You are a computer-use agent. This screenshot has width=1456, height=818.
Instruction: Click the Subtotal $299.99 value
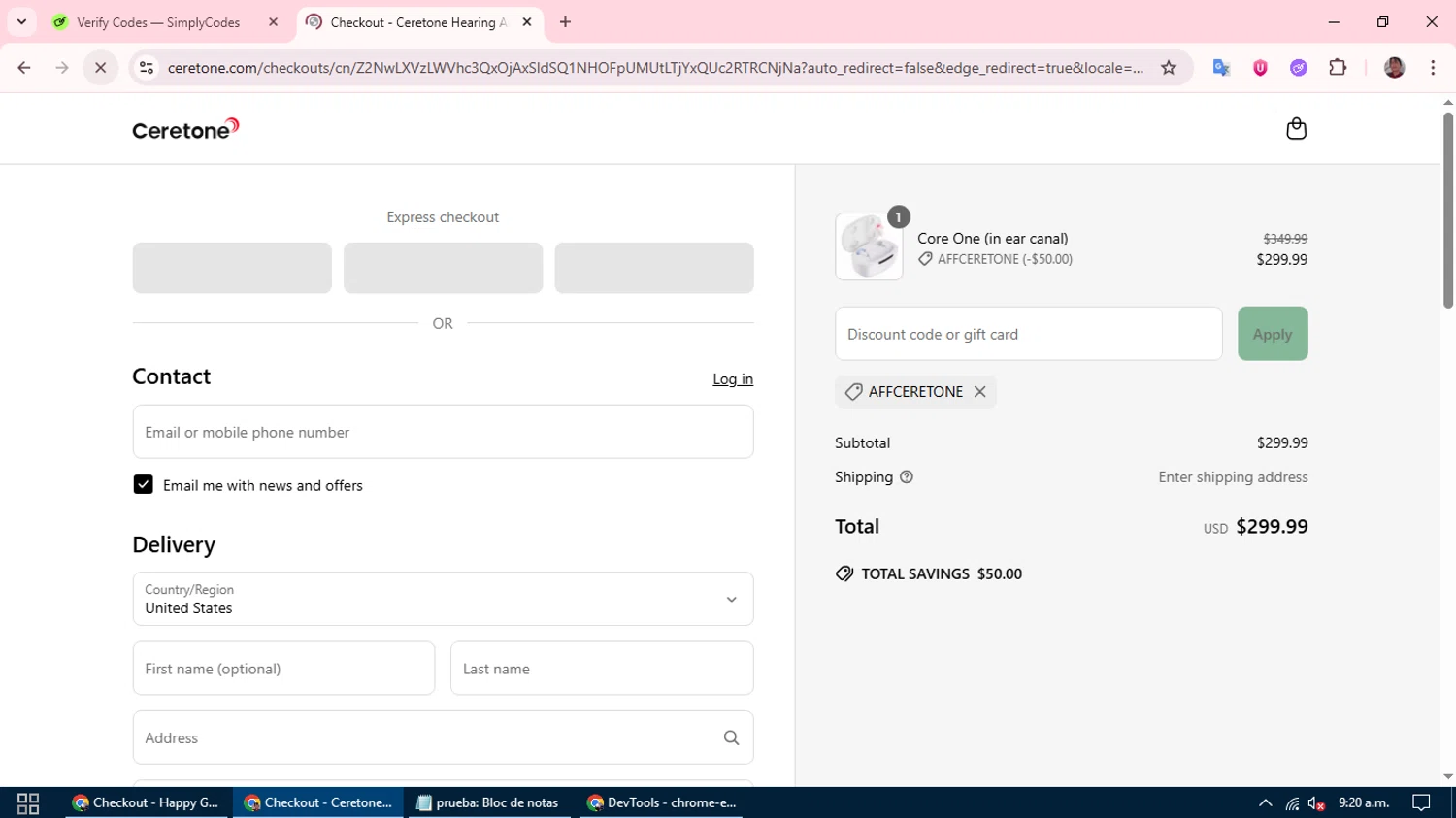click(x=1282, y=443)
